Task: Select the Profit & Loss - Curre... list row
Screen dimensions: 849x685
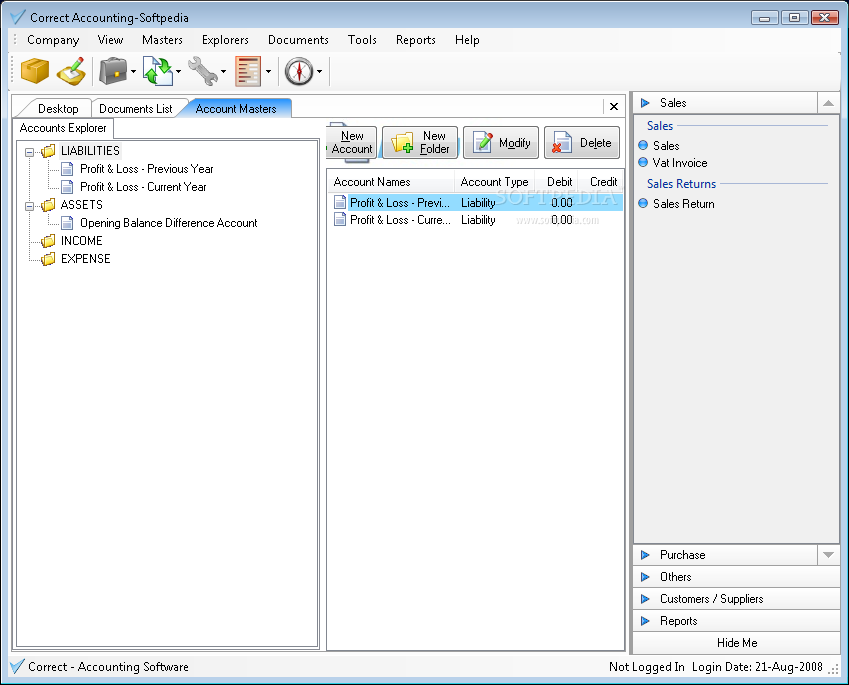Action: click(476, 220)
